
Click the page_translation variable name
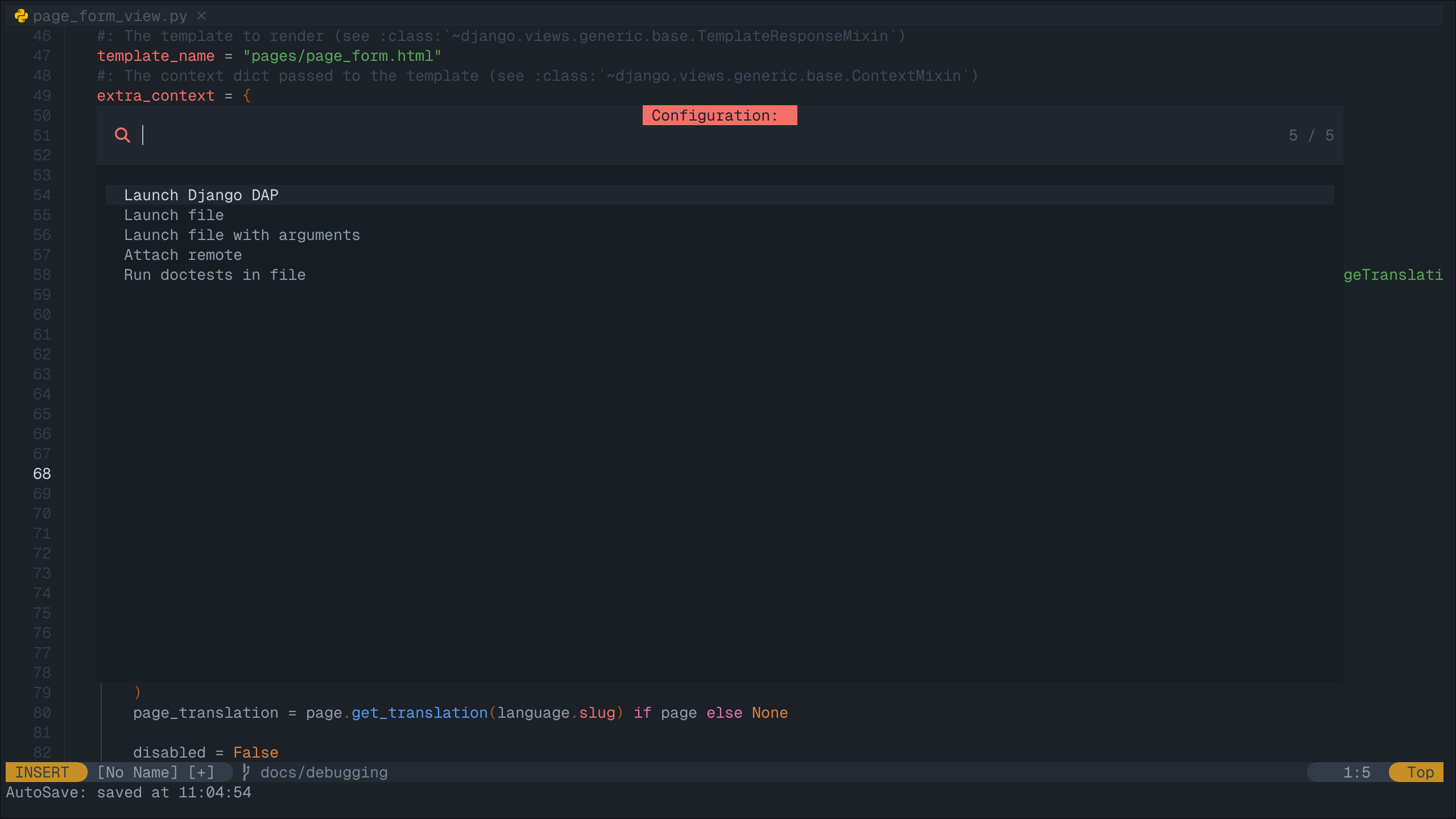(x=206, y=713)
